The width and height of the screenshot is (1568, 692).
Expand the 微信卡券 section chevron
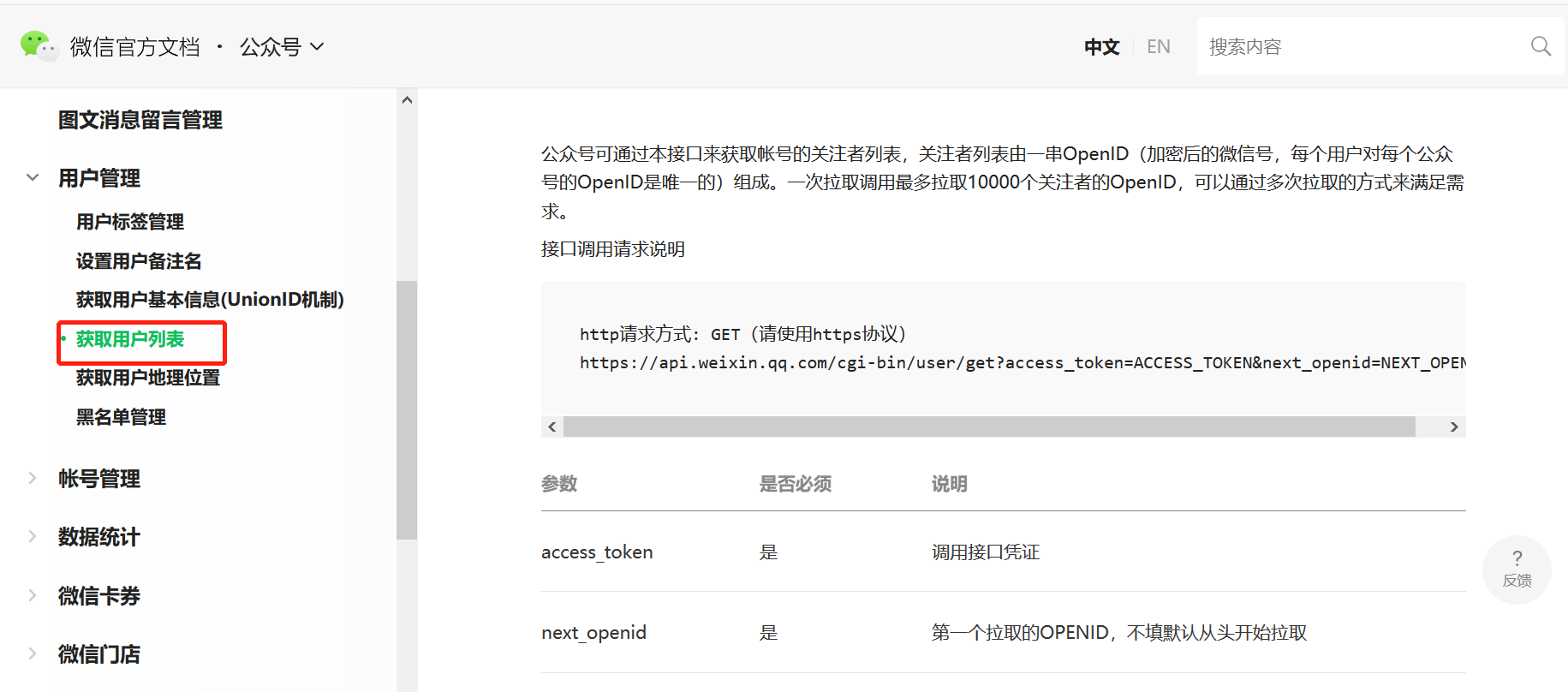(x=33, y=595)
